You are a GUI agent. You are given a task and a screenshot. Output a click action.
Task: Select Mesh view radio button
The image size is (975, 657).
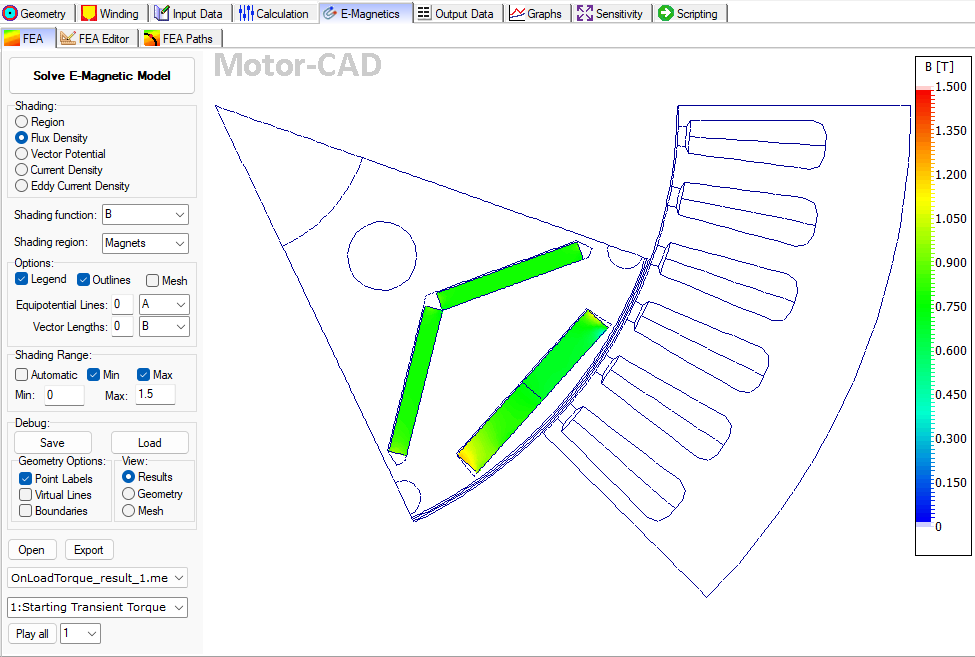tap(129, 510)
